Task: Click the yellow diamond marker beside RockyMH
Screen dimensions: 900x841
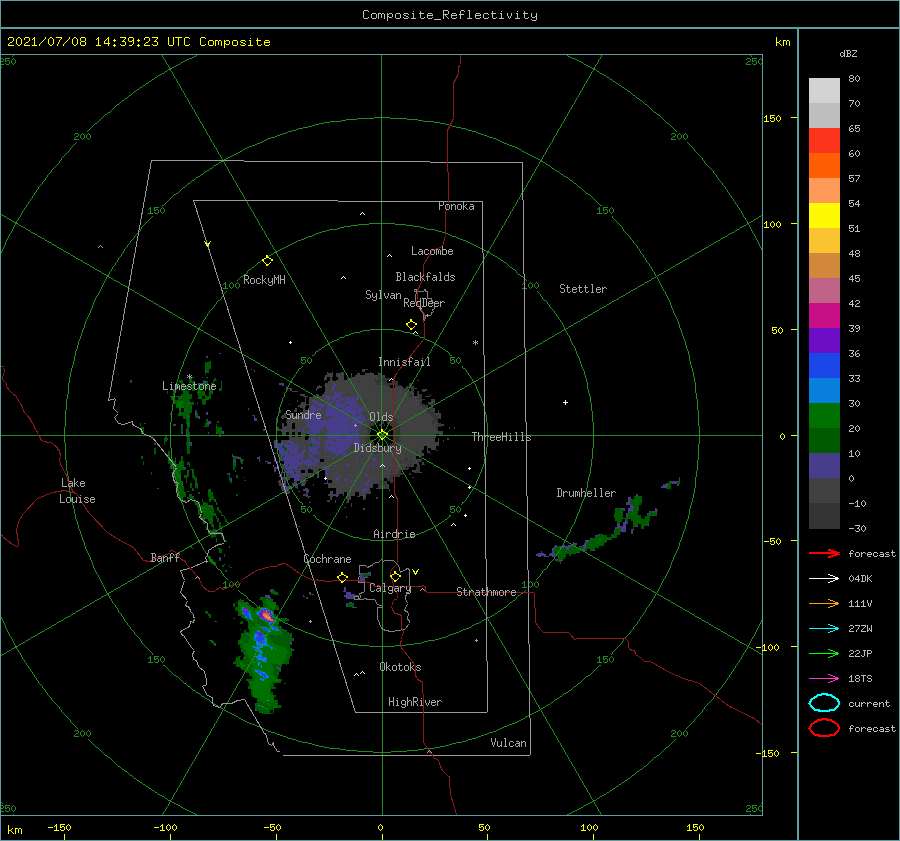Action: point(267,261)
